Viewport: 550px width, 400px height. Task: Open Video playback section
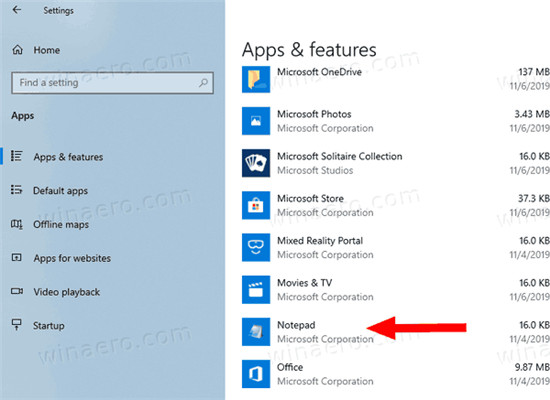pos(67,292)
